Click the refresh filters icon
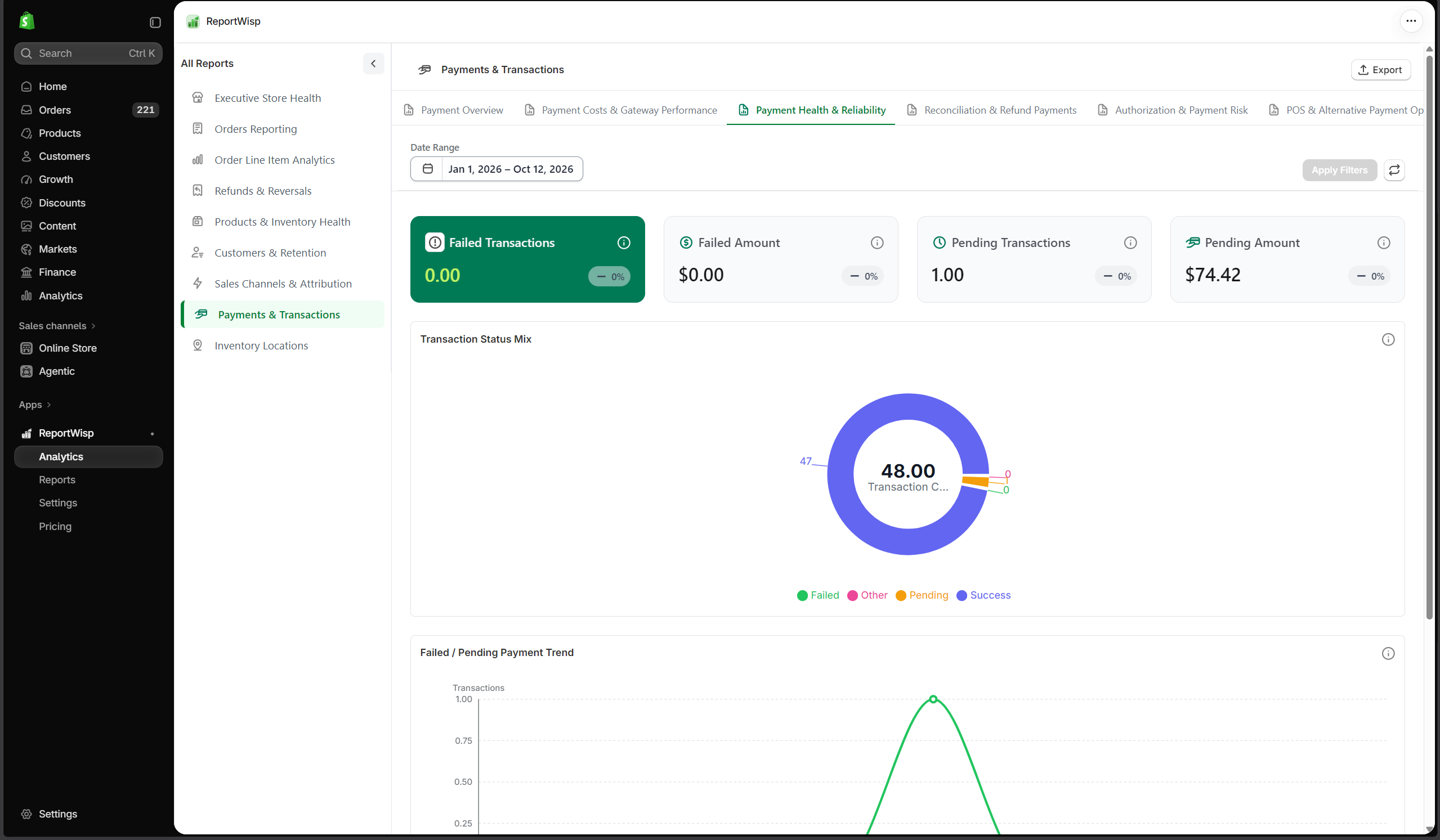 click(1394, 169)
